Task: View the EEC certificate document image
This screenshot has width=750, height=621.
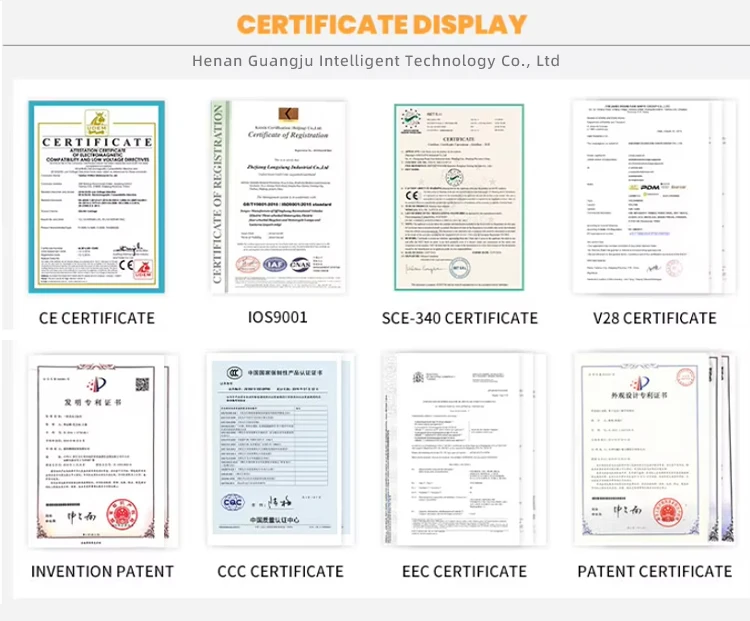Action: point(463,450)
